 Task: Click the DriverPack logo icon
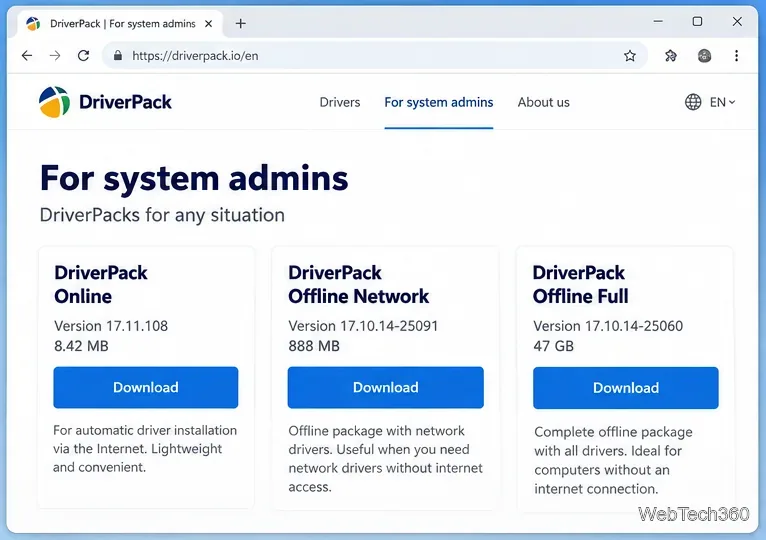[54, 102]
